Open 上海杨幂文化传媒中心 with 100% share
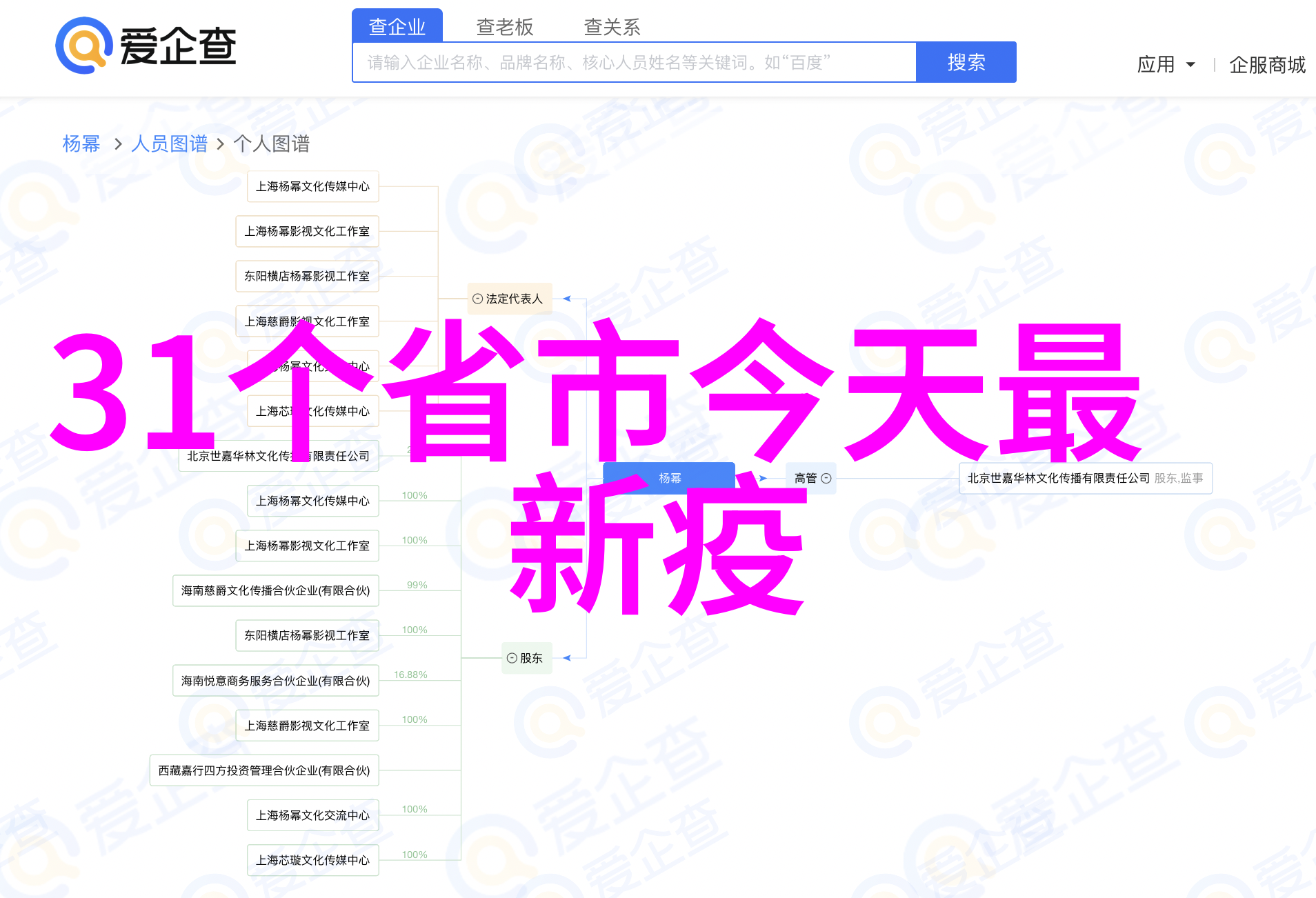 click(x=313, y=501)
